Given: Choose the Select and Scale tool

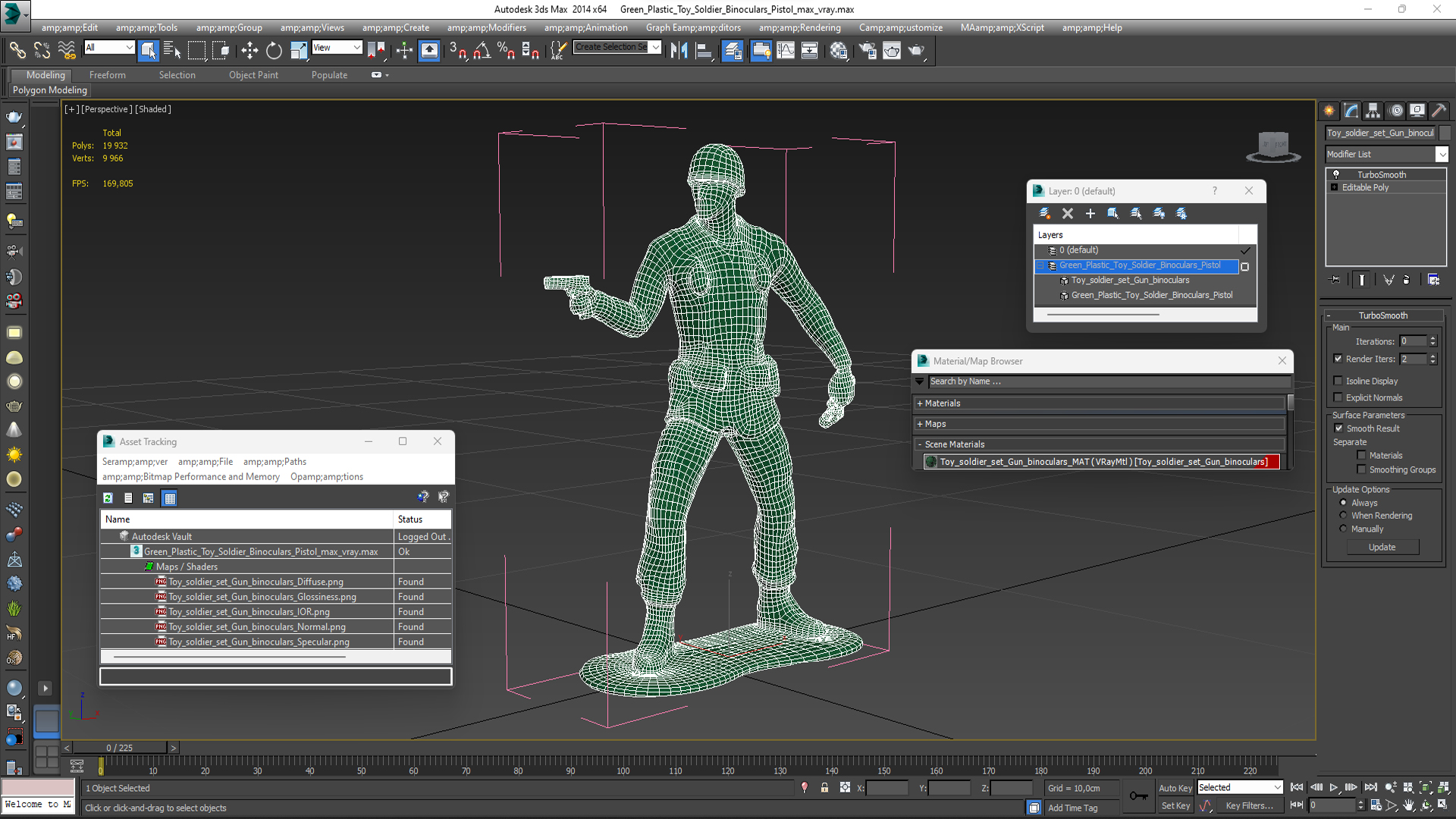Looking at the screenshot, I should (299, 50).
